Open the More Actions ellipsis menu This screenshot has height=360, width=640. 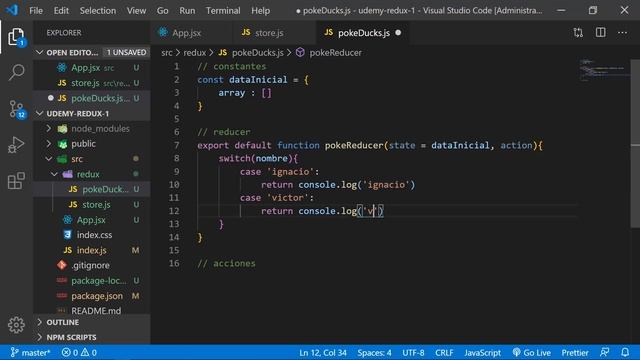[x=622, y=33]
